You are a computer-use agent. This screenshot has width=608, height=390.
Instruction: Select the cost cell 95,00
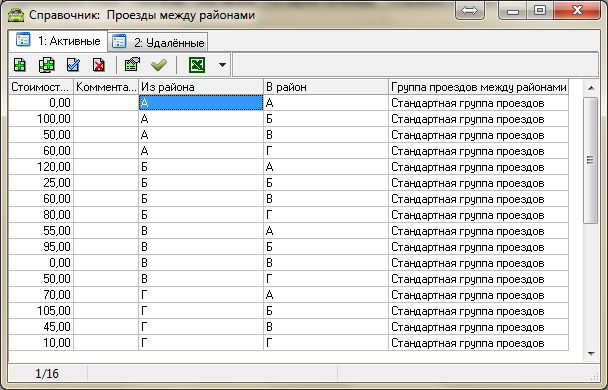point(41,247)
